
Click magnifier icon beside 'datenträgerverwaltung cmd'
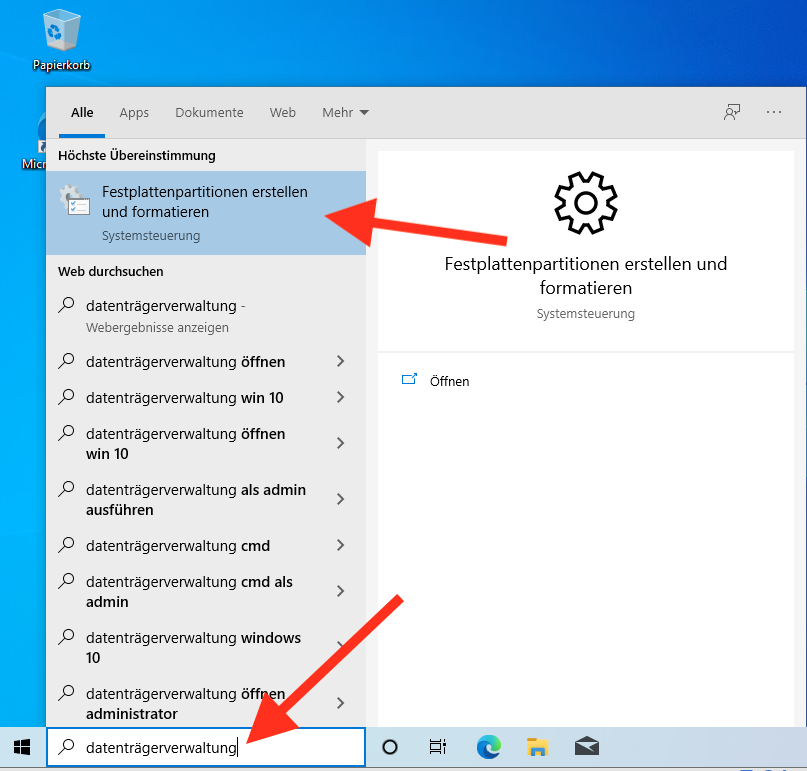[66, 545]
